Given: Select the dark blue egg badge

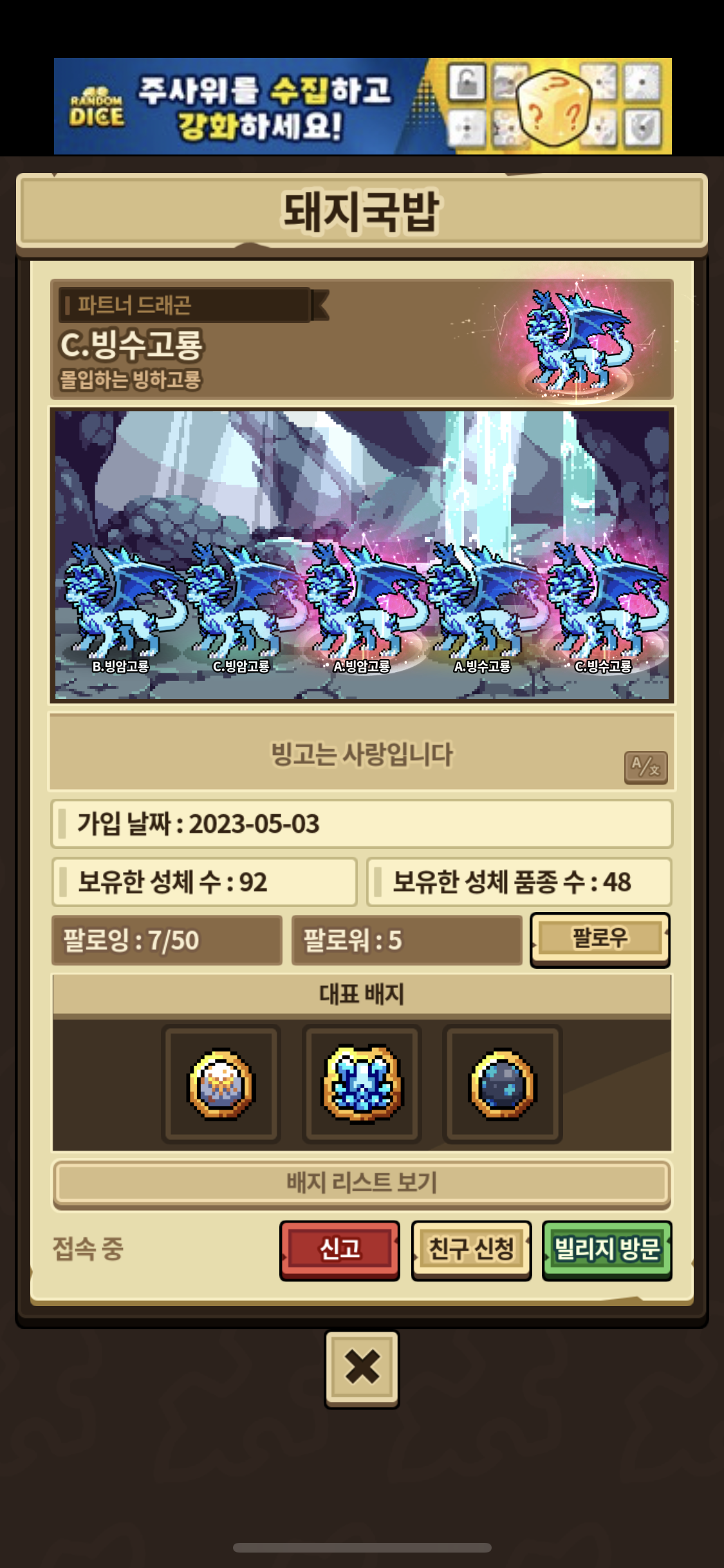Looking at the screenshot, I should point(502,1084).
